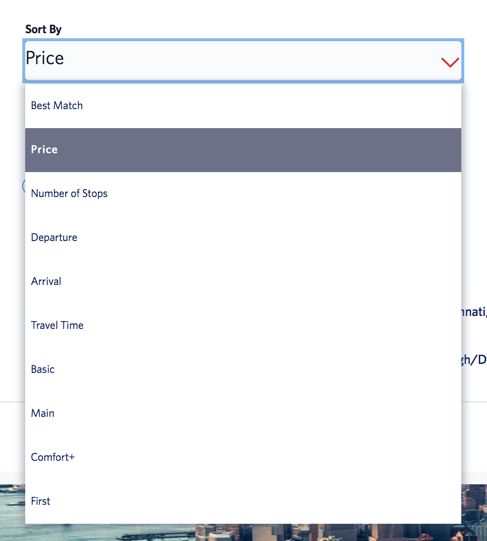Click the partially visible "gh/D" text
This screenshot has width=487, height=541.
coord(474,360)
